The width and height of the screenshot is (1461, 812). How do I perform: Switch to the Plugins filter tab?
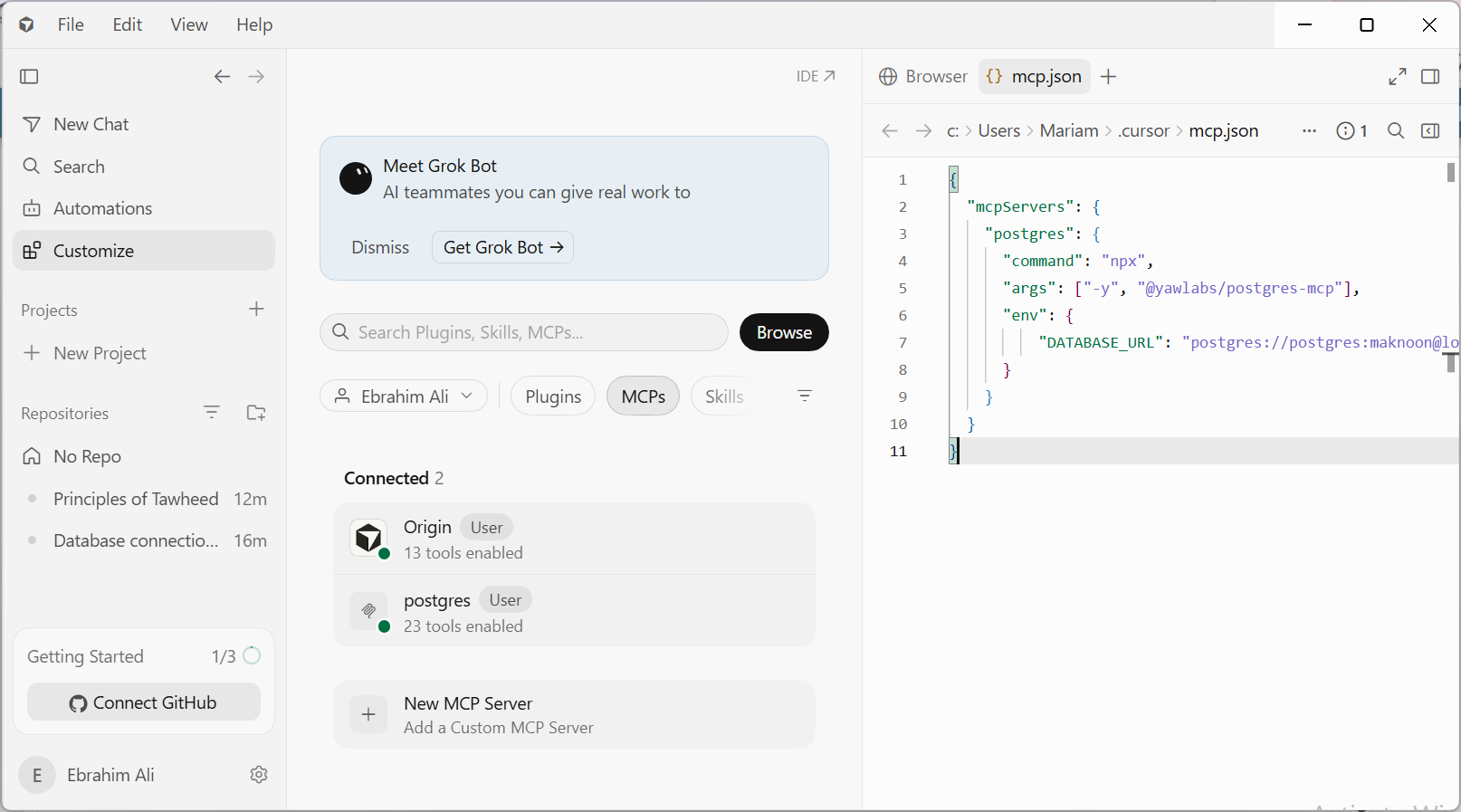coord(553,396)
